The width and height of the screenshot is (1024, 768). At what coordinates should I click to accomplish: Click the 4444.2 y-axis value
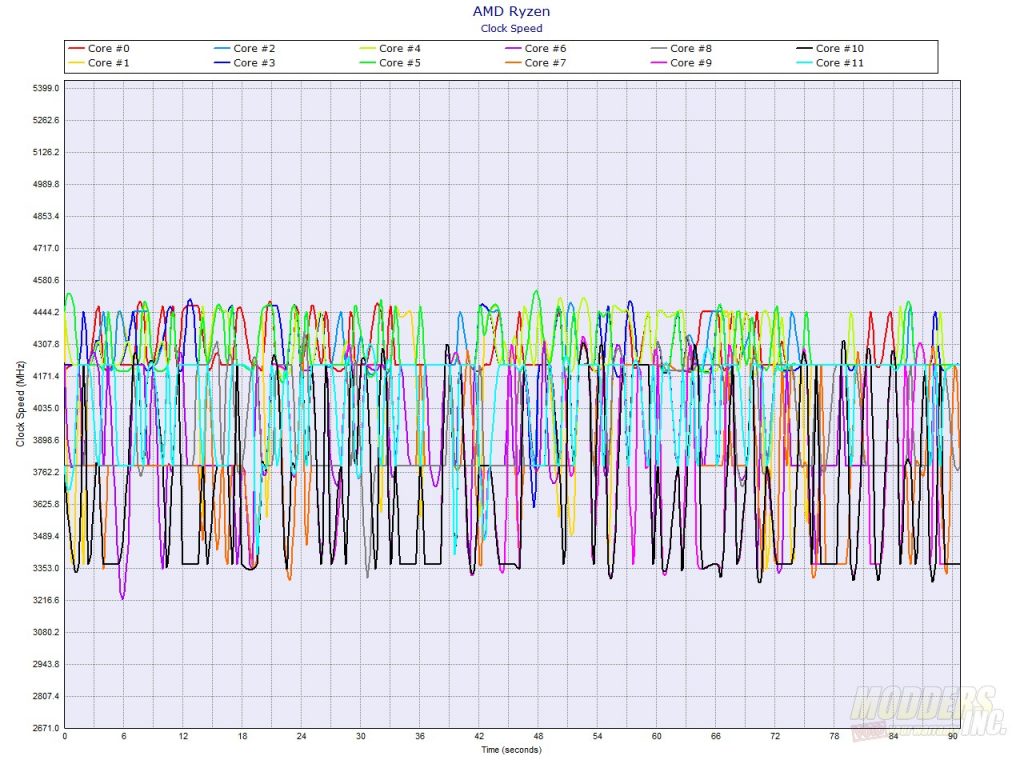pos(46,312)
